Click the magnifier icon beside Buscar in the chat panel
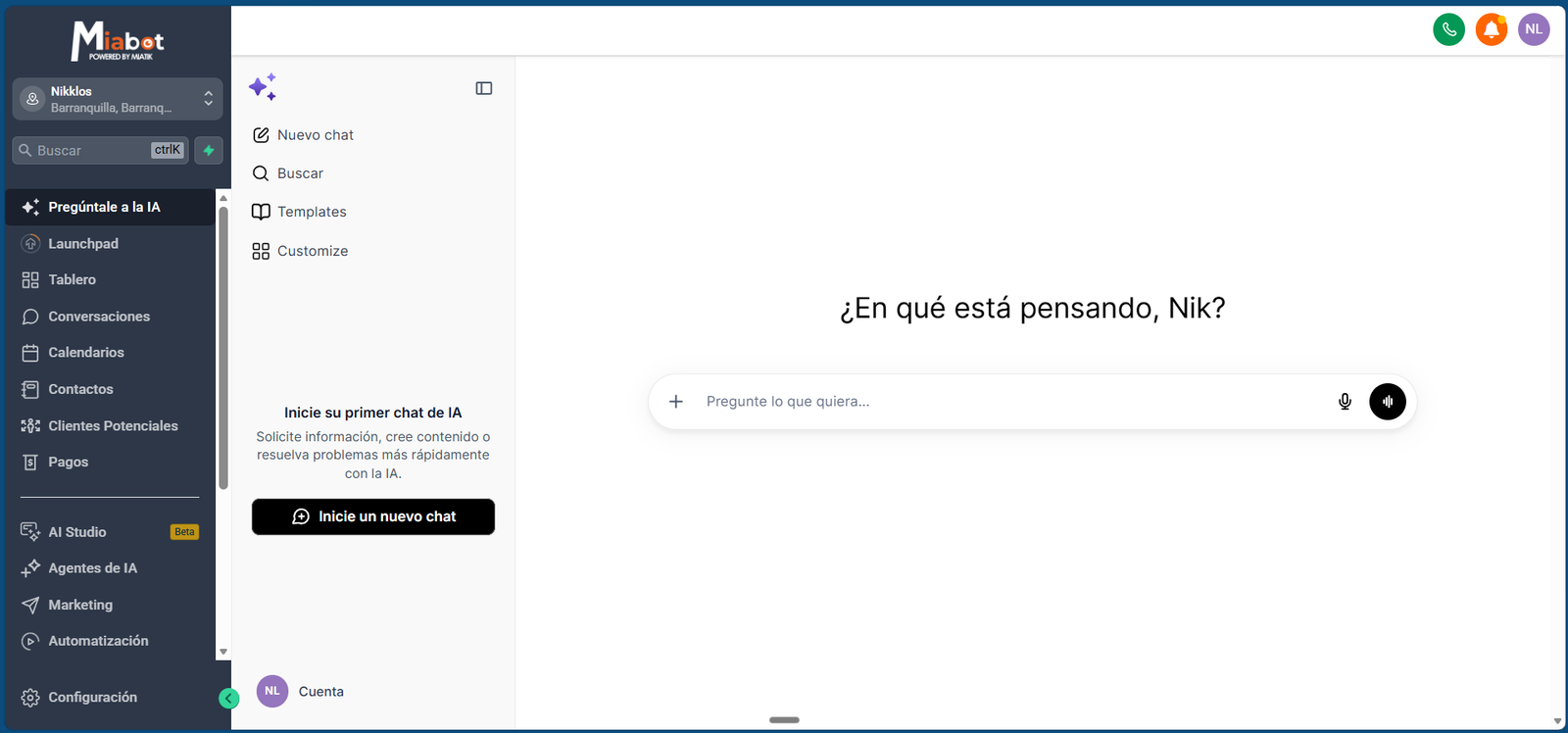 click(x=261, y=173)
